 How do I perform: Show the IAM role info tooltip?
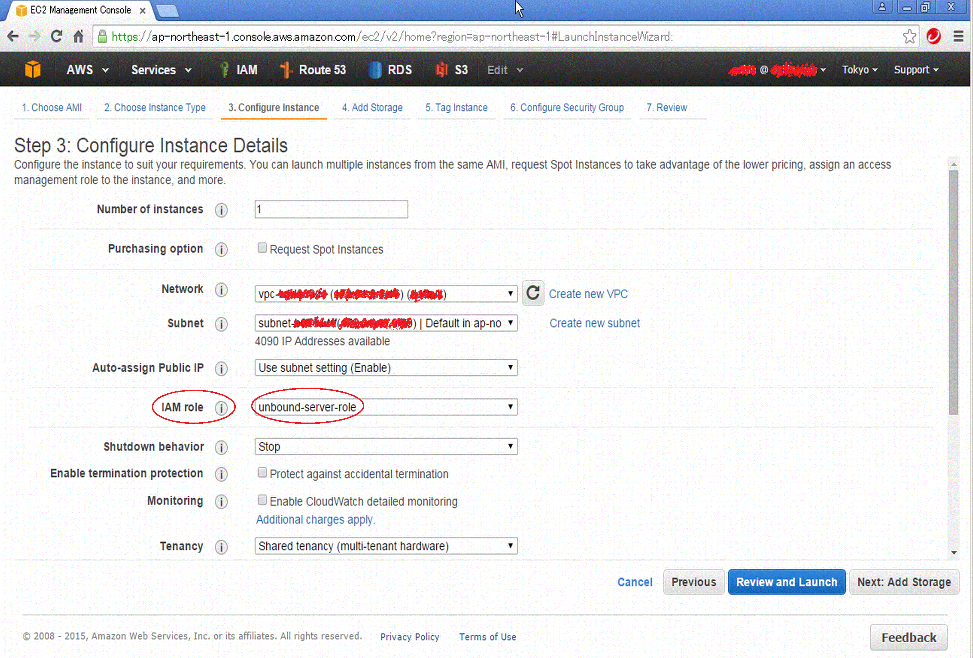click(220, 407)
